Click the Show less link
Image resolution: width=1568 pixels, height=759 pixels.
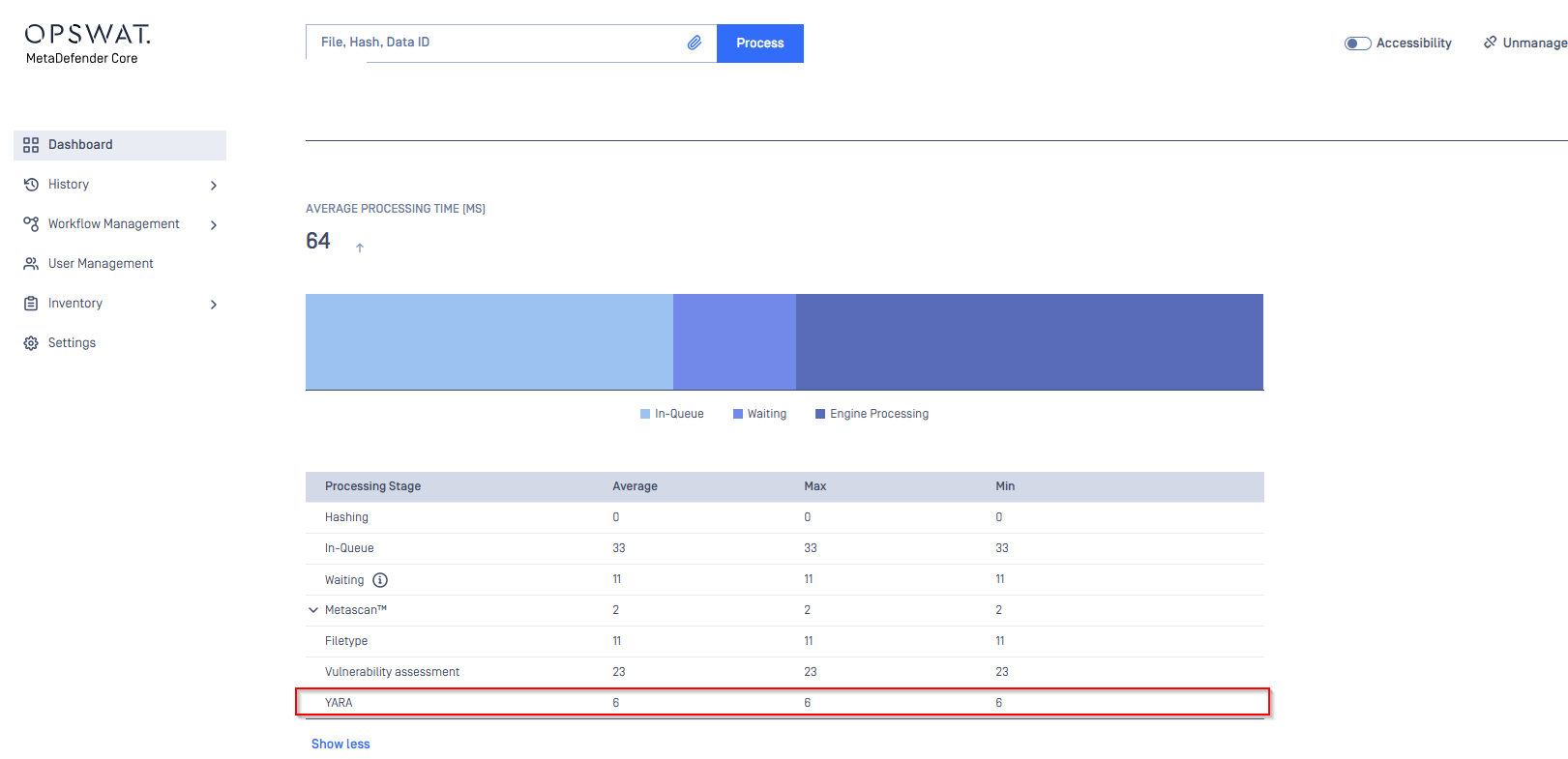click(340, 744)
